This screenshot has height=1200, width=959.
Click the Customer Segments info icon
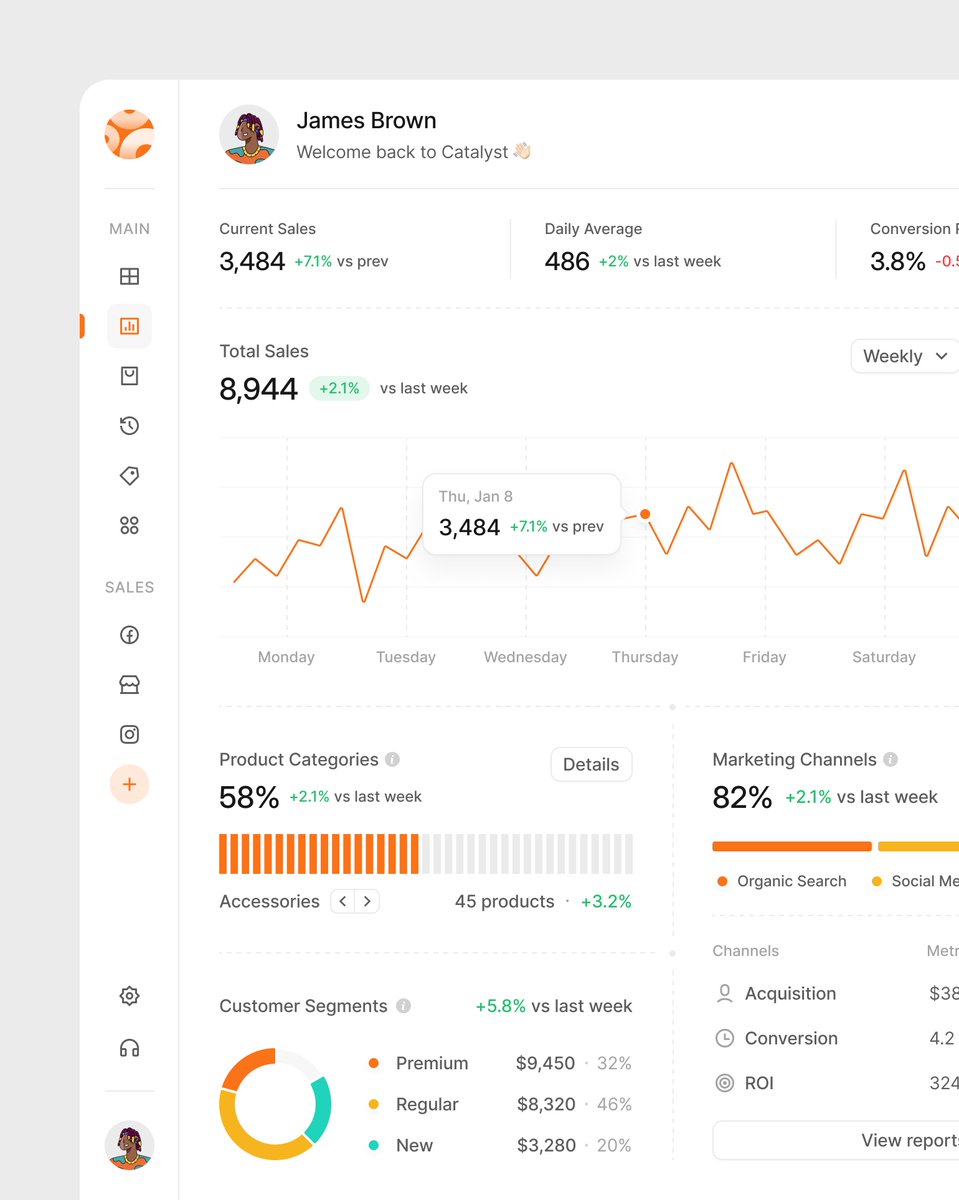pyautogui.click(x=403, y=1006)
